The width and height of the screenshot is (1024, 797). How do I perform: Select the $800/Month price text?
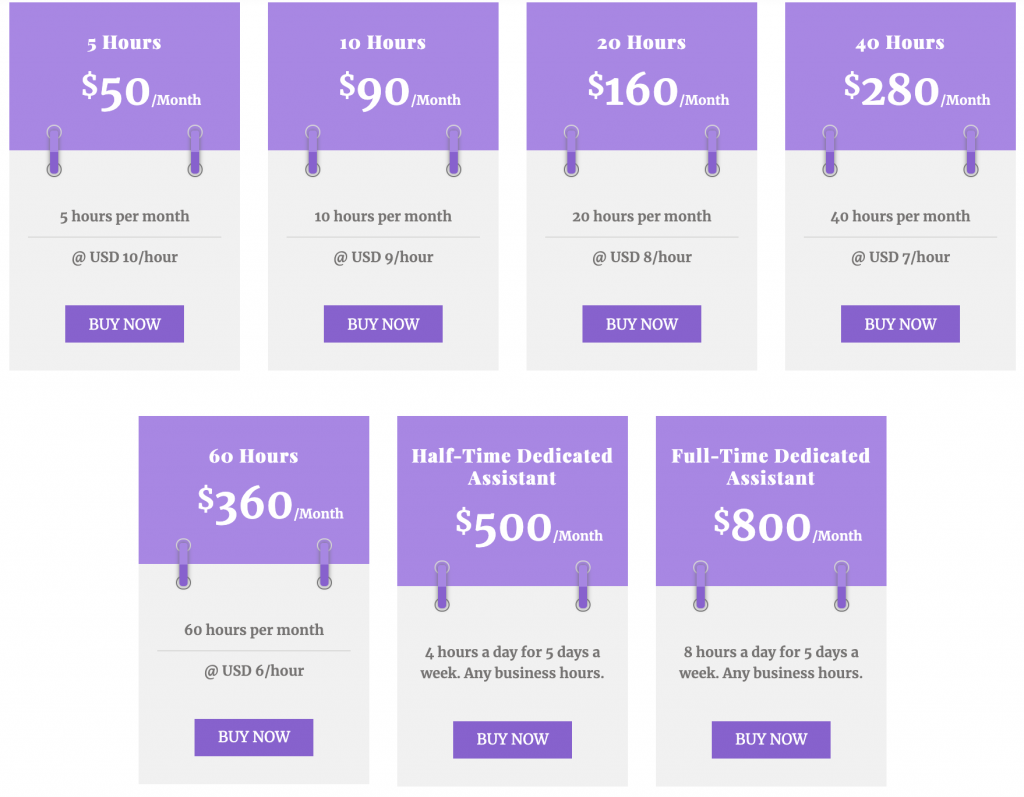787,527
